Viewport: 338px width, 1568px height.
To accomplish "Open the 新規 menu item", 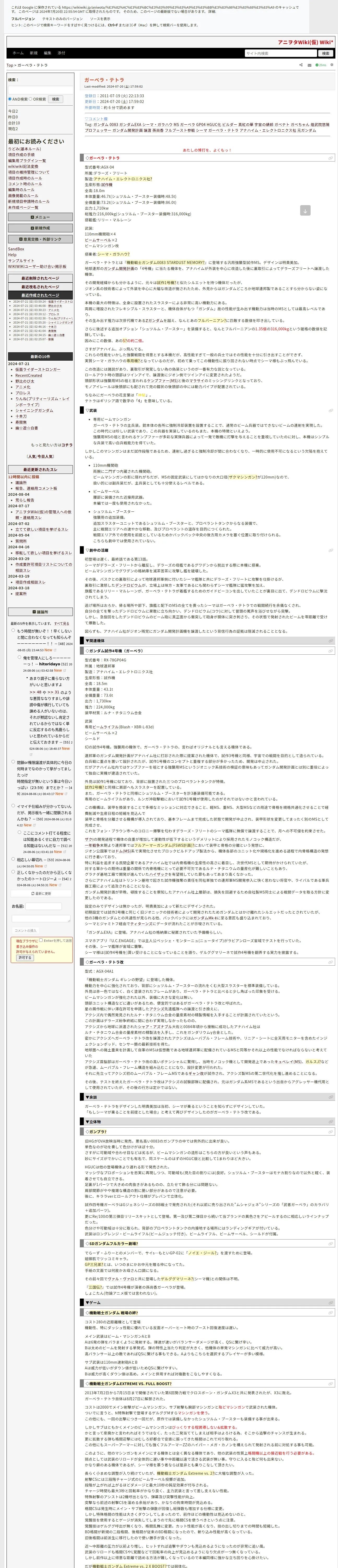I will (33, 53).
